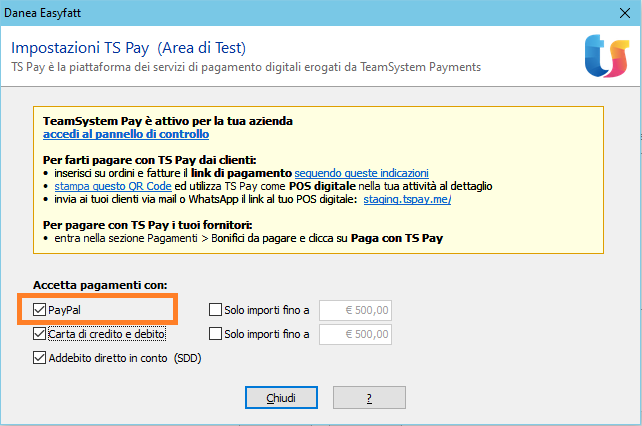Uncheck the PayPal payment checkbox
The width and height of the screenshot is (642, 426).
coord(39,310)
